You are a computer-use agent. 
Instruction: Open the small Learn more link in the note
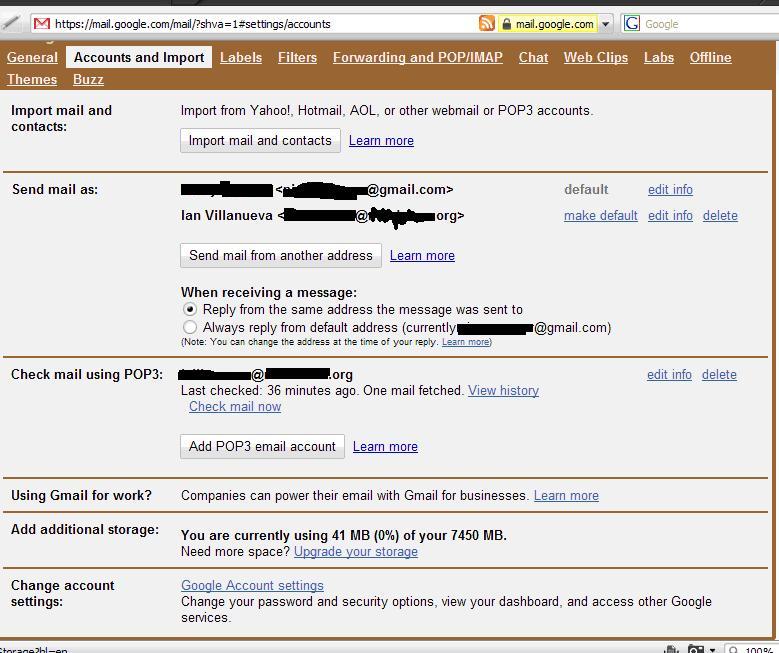(x=466, y=342)
